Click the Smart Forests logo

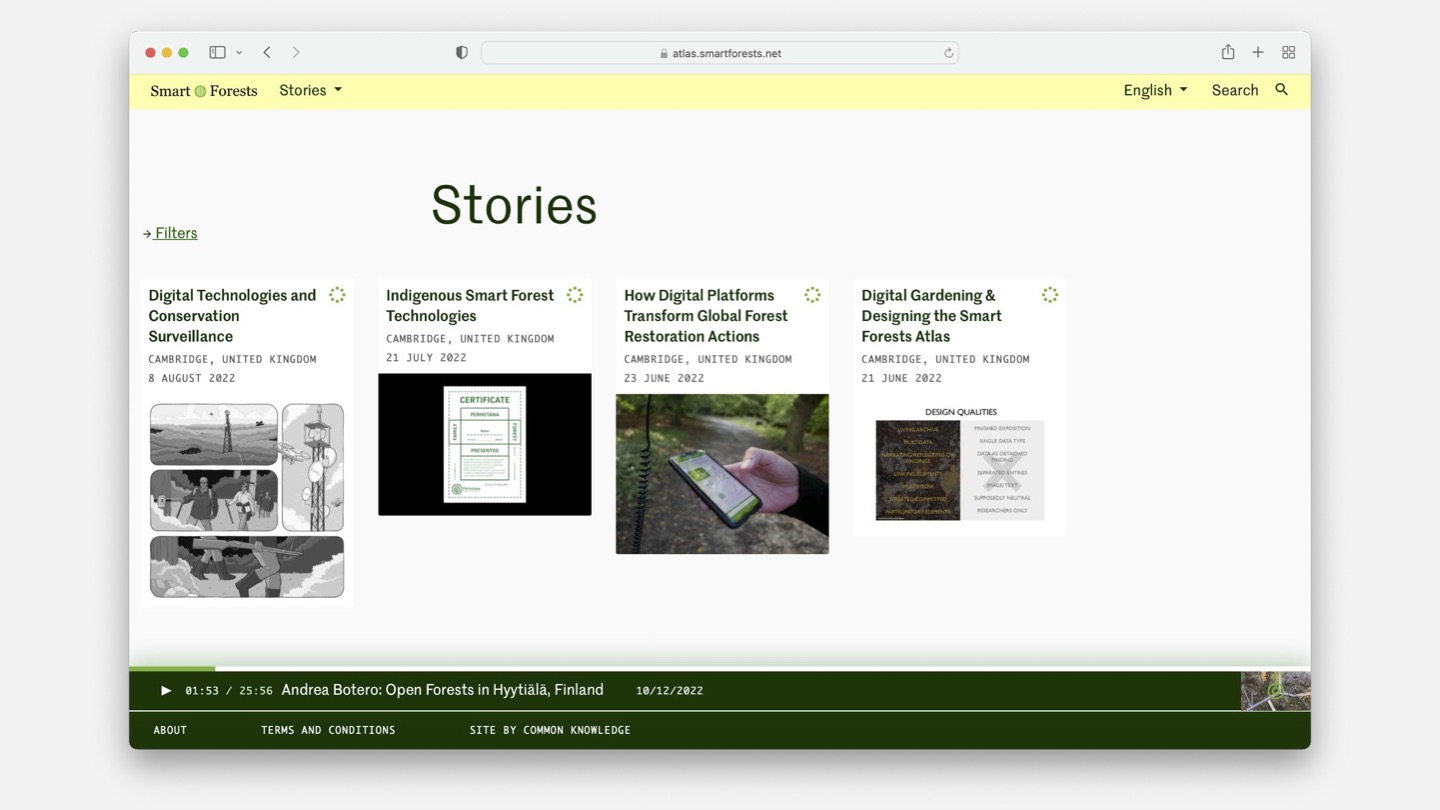204,91
